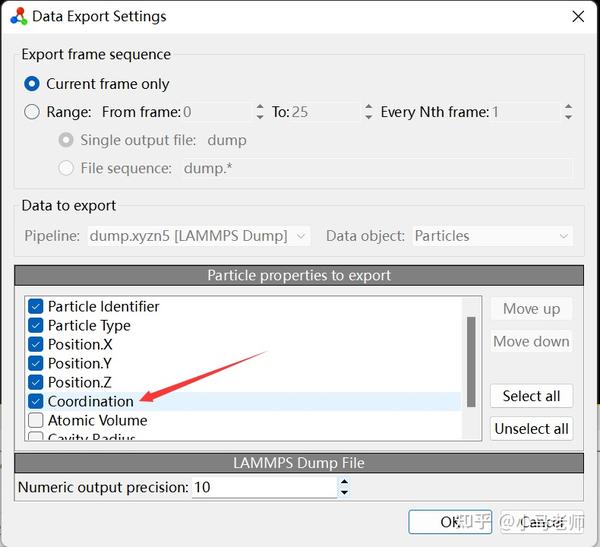Image resolution: width=600 pixels, height=547 pixels.
Task: Toggle the Position.Z checkbox
Action: (x=36, y=382)
